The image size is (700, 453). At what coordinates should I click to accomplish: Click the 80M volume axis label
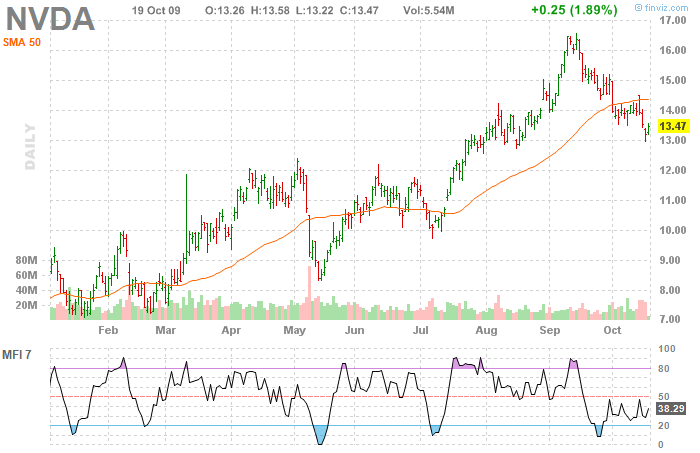pyautogui.click(x=26, y=260)
